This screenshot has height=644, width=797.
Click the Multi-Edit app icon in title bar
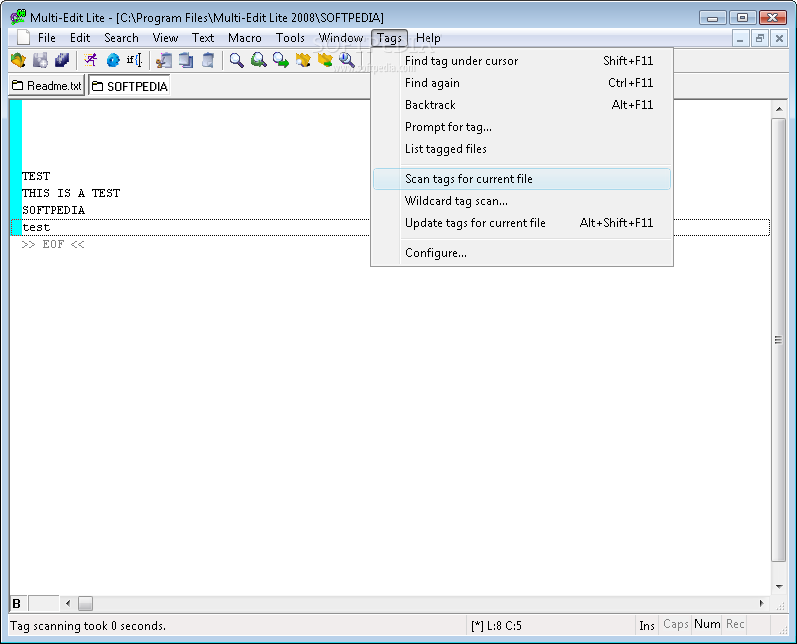[18, 17]
